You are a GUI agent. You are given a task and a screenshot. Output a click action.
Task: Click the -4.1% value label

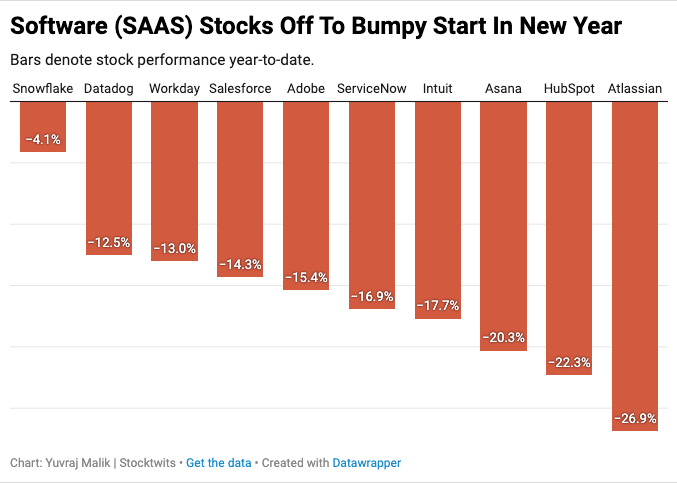pos(43,140)
